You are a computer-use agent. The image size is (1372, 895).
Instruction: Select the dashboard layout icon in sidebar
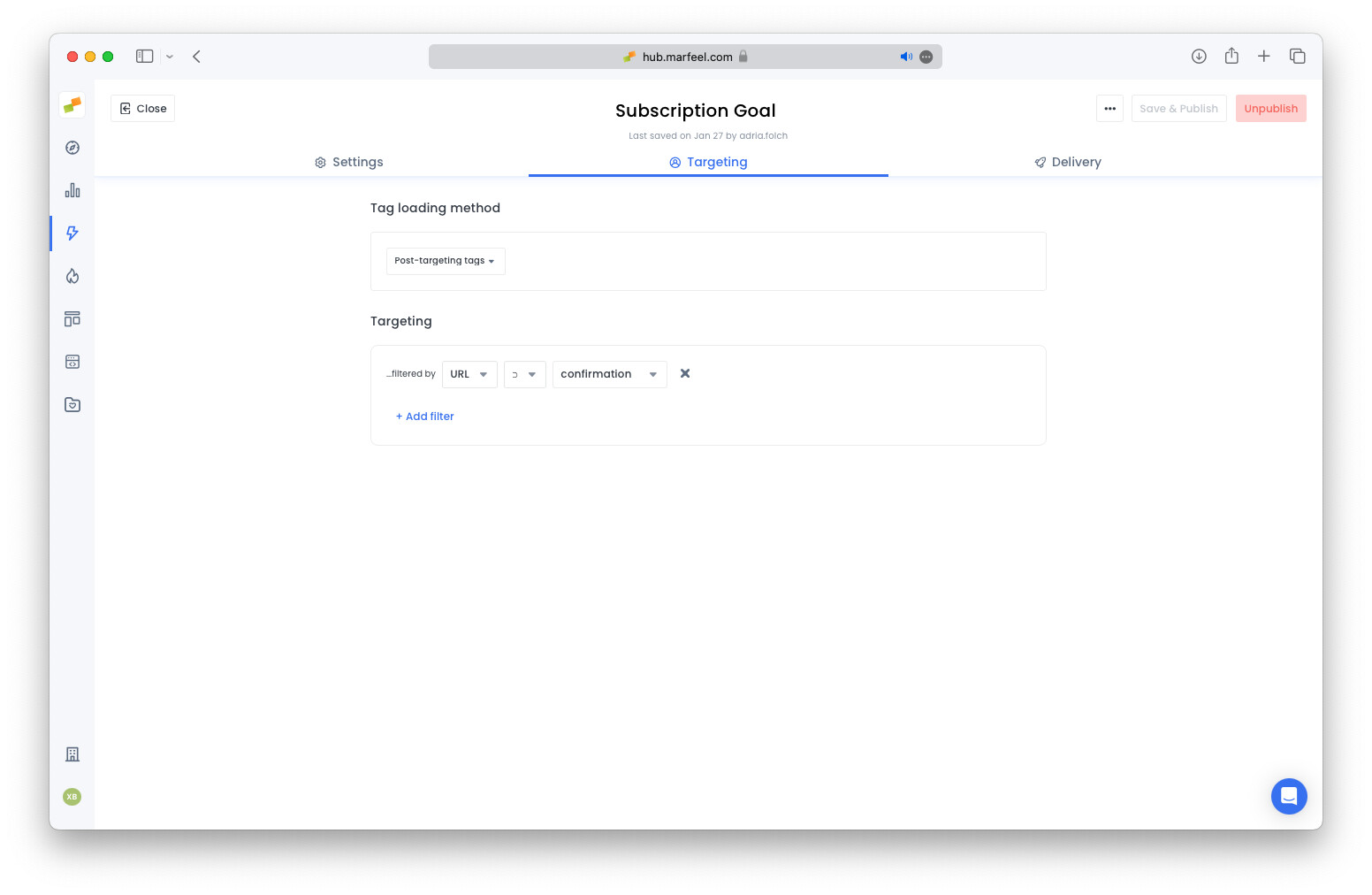click(72, 318)
